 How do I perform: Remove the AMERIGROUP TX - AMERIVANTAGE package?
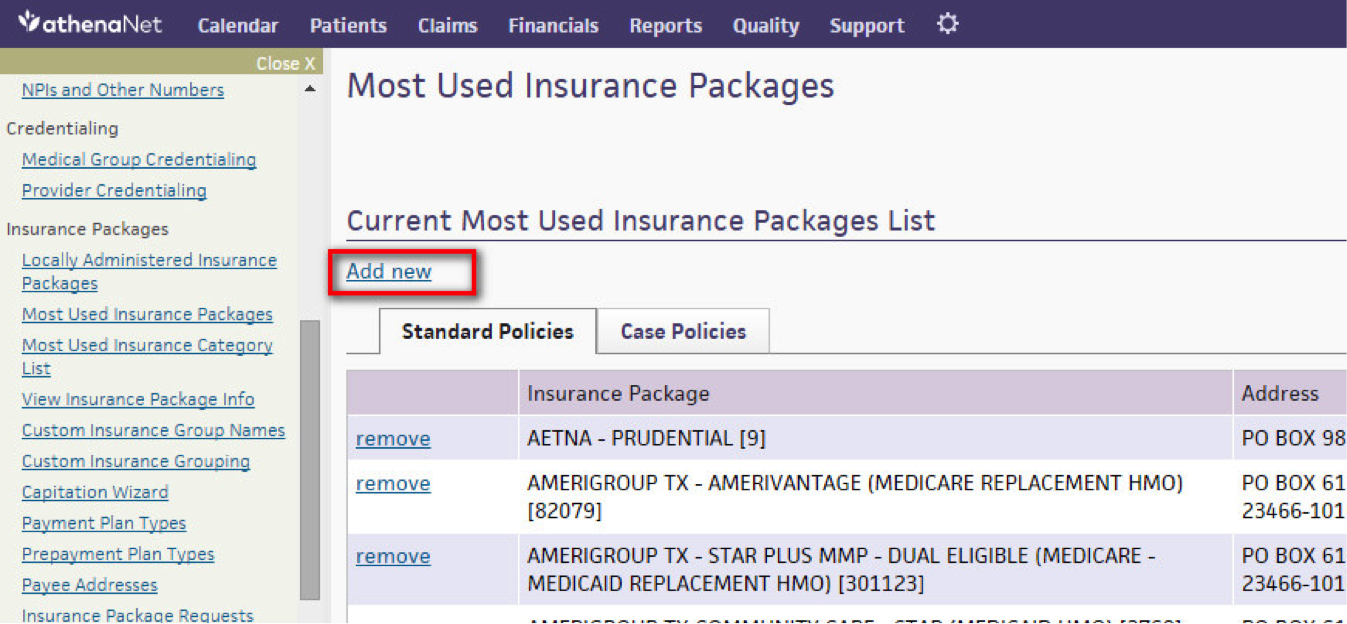393,483
